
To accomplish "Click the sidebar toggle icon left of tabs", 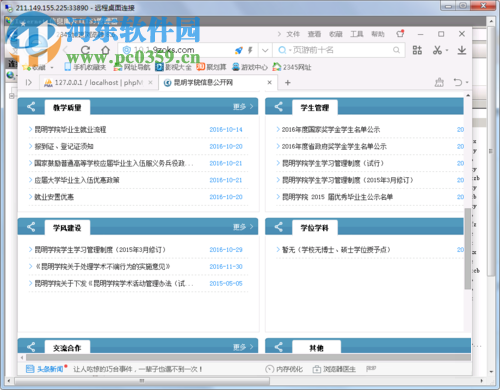I will pyautogui.click(x=29, y=82).
